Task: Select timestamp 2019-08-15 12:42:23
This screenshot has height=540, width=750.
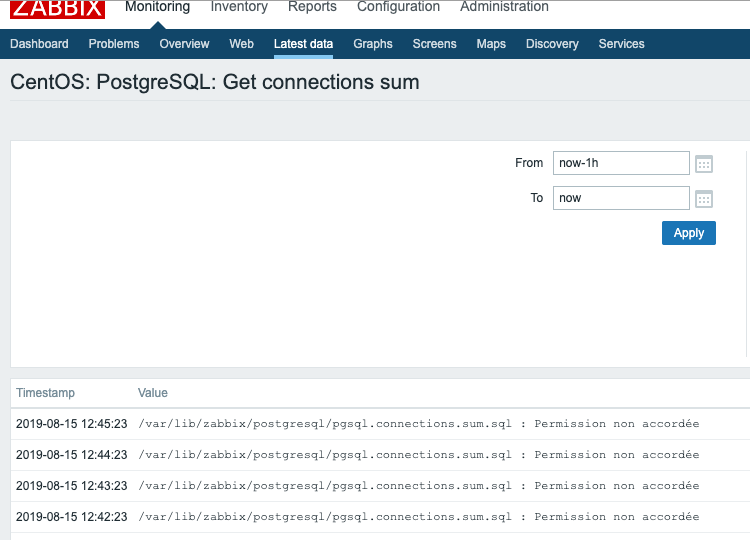Action: coord(72,517)
